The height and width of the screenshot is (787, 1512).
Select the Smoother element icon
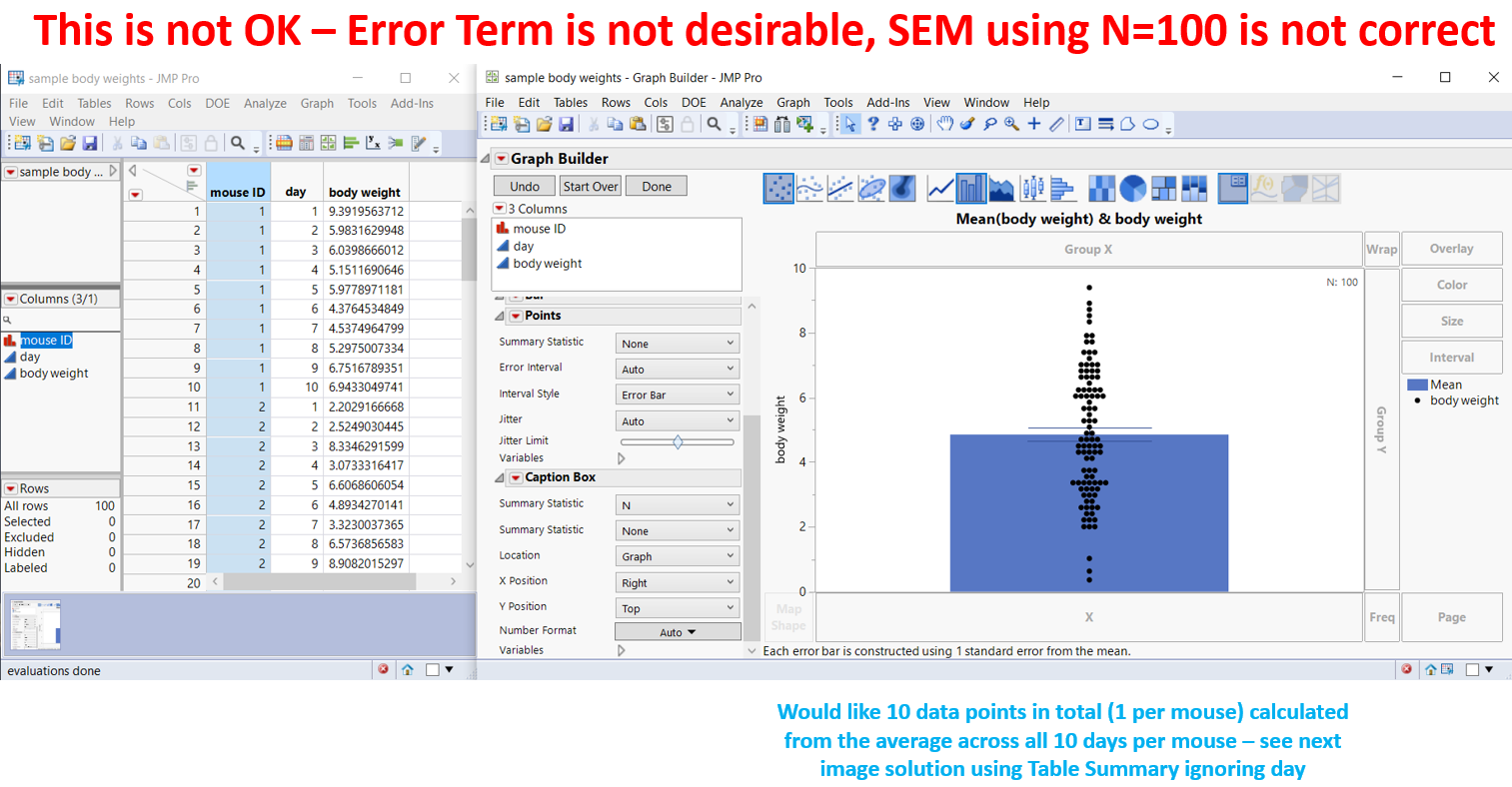810,188
